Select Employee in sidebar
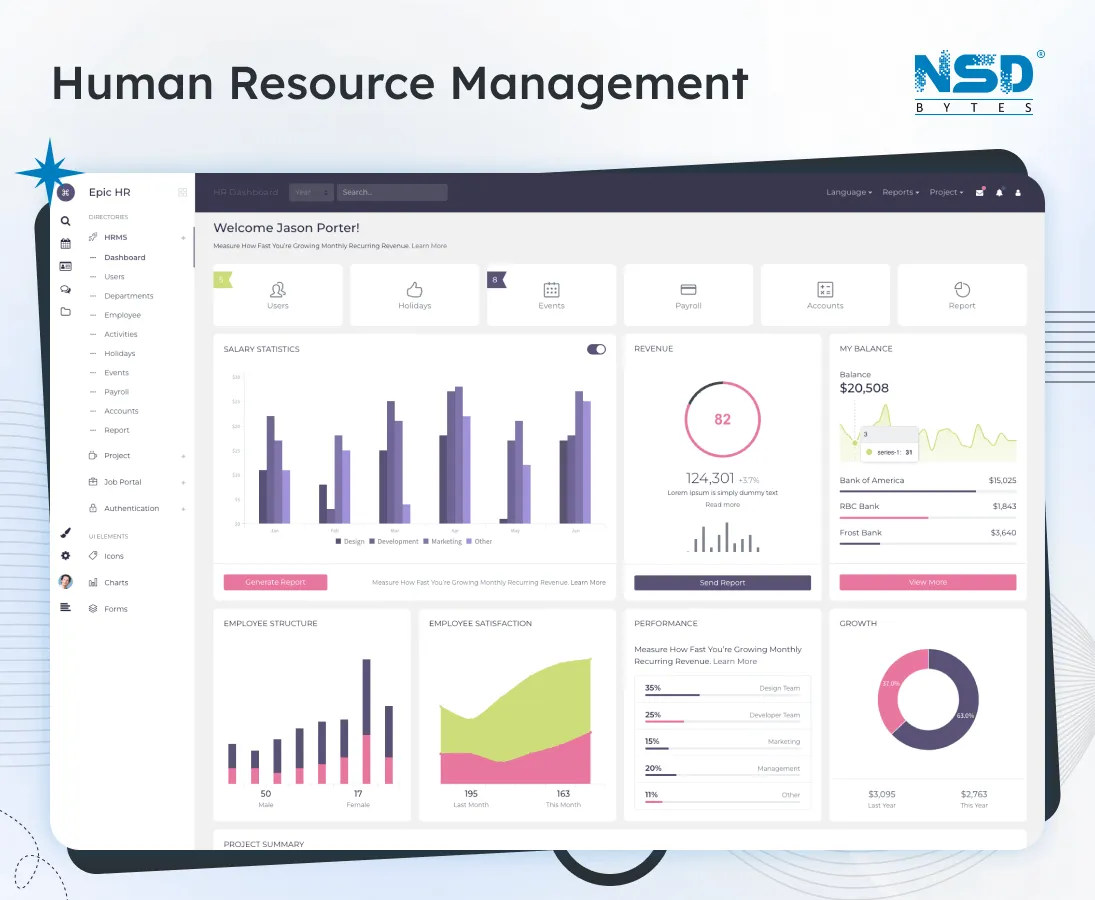The width and height of the screenshot is (1095, 900). tap(122, 315)
